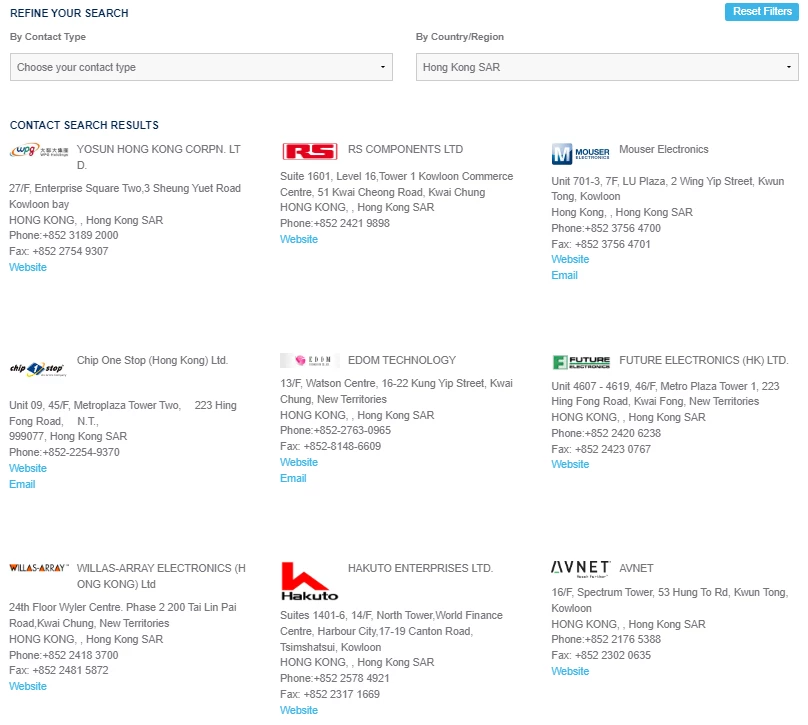Click WILLAS-ARRAY ELECTRONICS (HONG KONG) Ltd name
Image resolution: width=808 pixels, height=725 pixels.
pos(161,576)
